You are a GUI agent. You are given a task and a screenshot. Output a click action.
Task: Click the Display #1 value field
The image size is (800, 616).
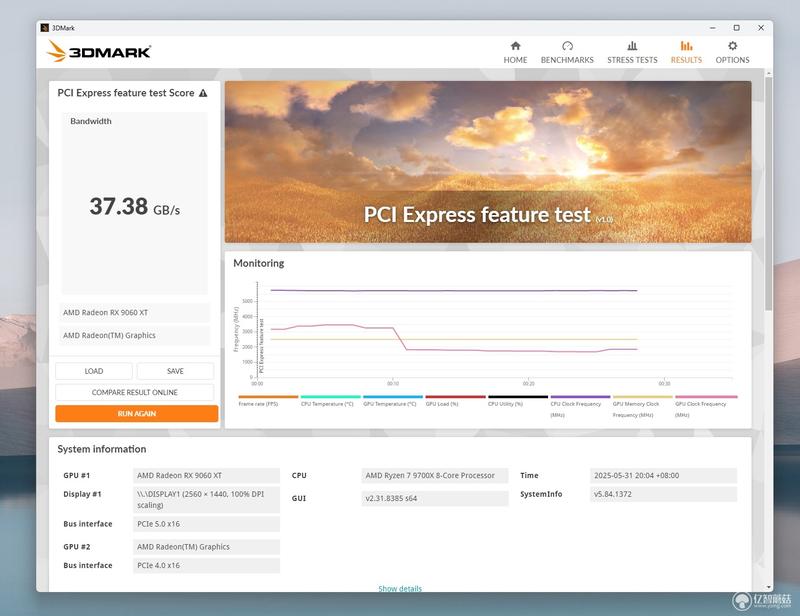[x=206, y=500]
